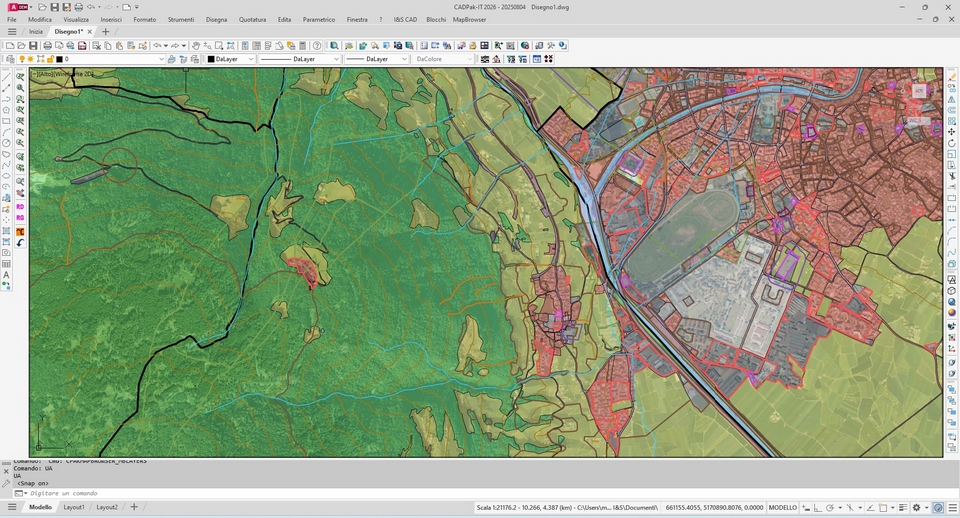Click the Pan hand tool
Image resolution: width=960 pixels, height=518 pixels.
pyautogui.click(x=196, y=45)
